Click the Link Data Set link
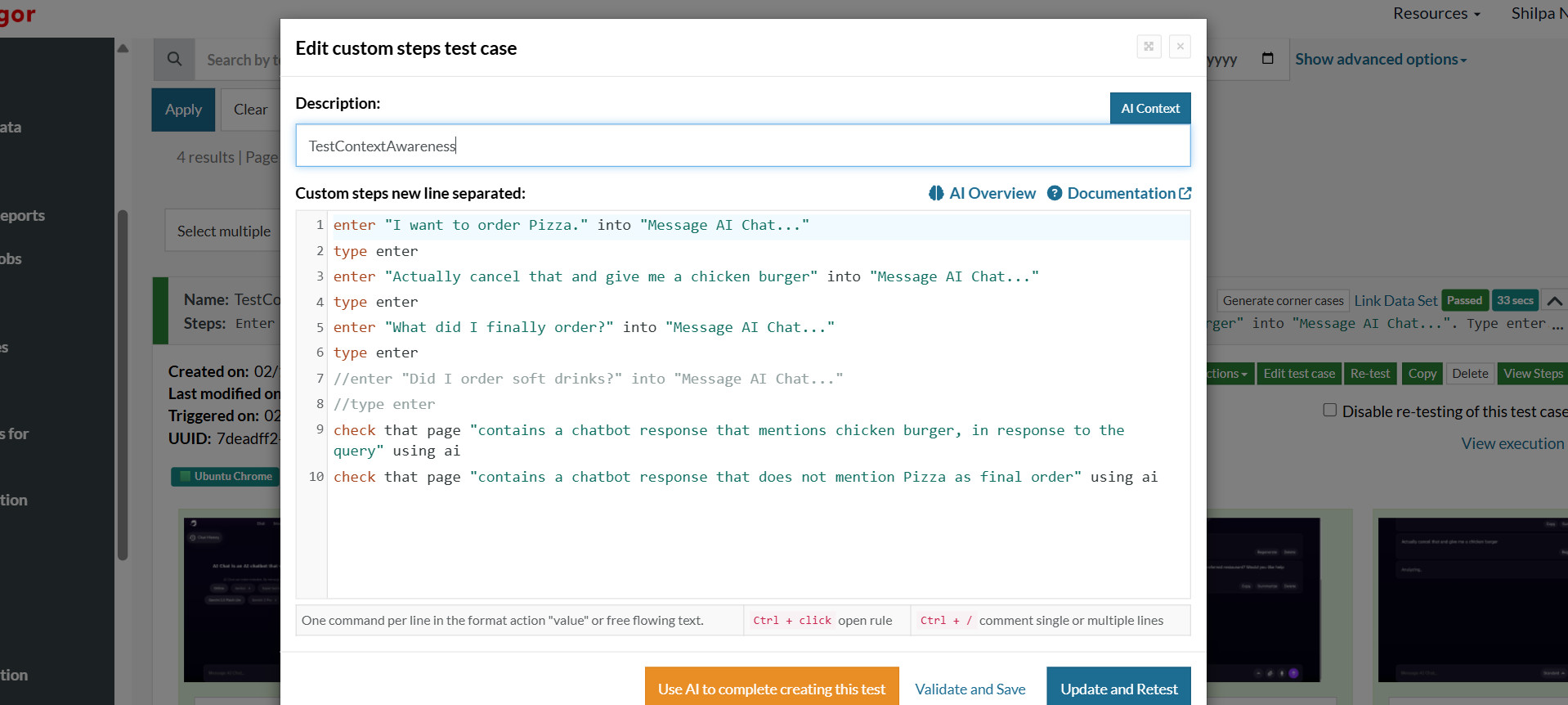This screenshot has height=705, width=1568. 1395,301
